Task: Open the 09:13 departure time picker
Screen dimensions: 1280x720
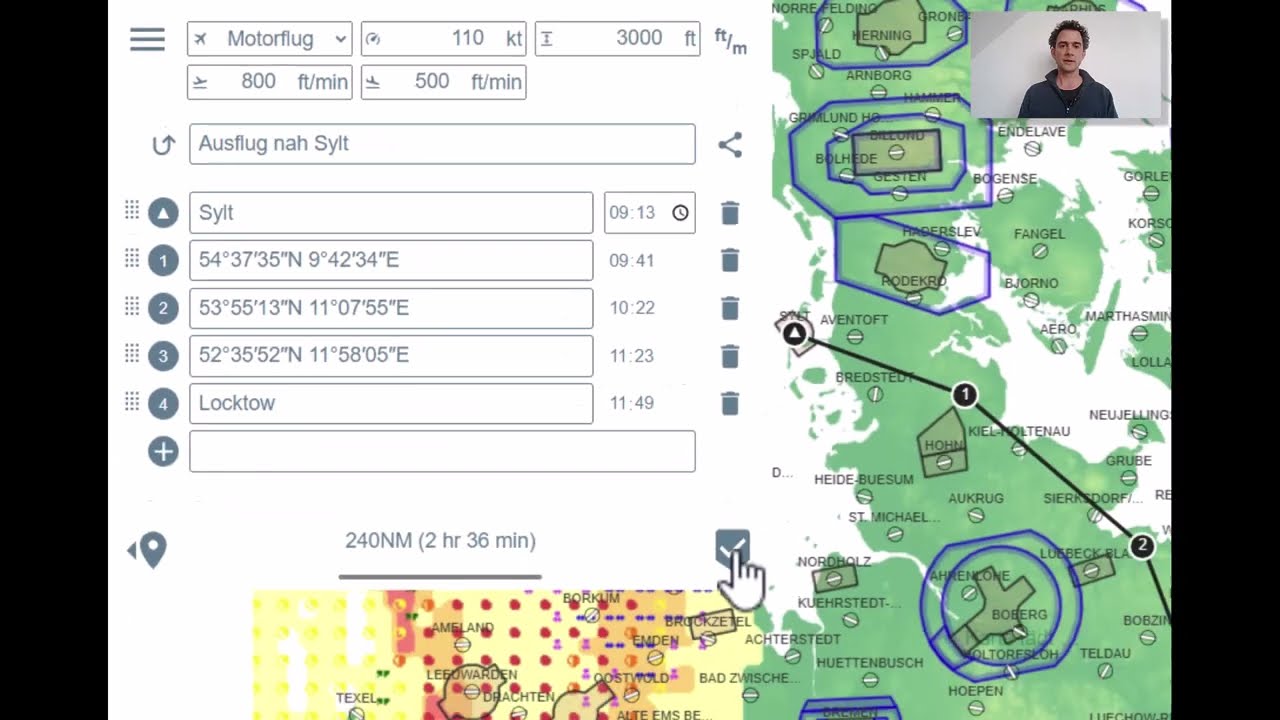Action: pos(649,213)
